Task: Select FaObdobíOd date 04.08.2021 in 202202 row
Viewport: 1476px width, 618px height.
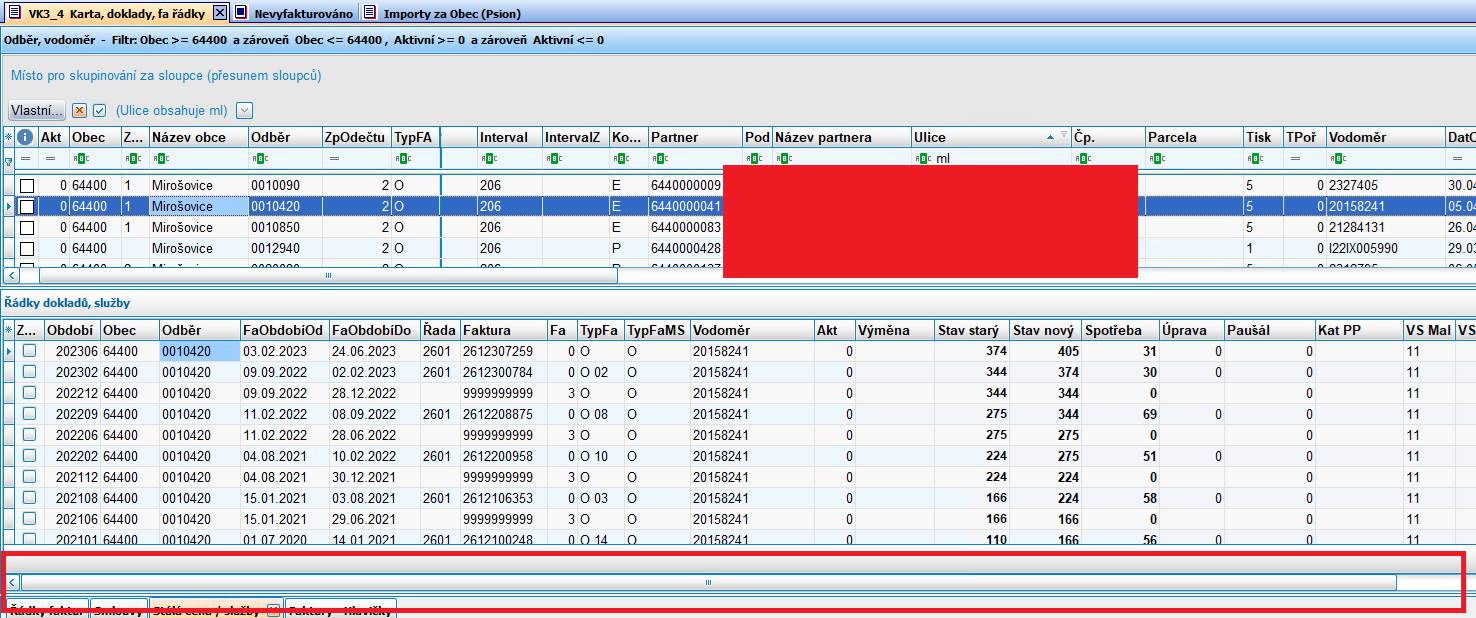Action: [284, 456]
